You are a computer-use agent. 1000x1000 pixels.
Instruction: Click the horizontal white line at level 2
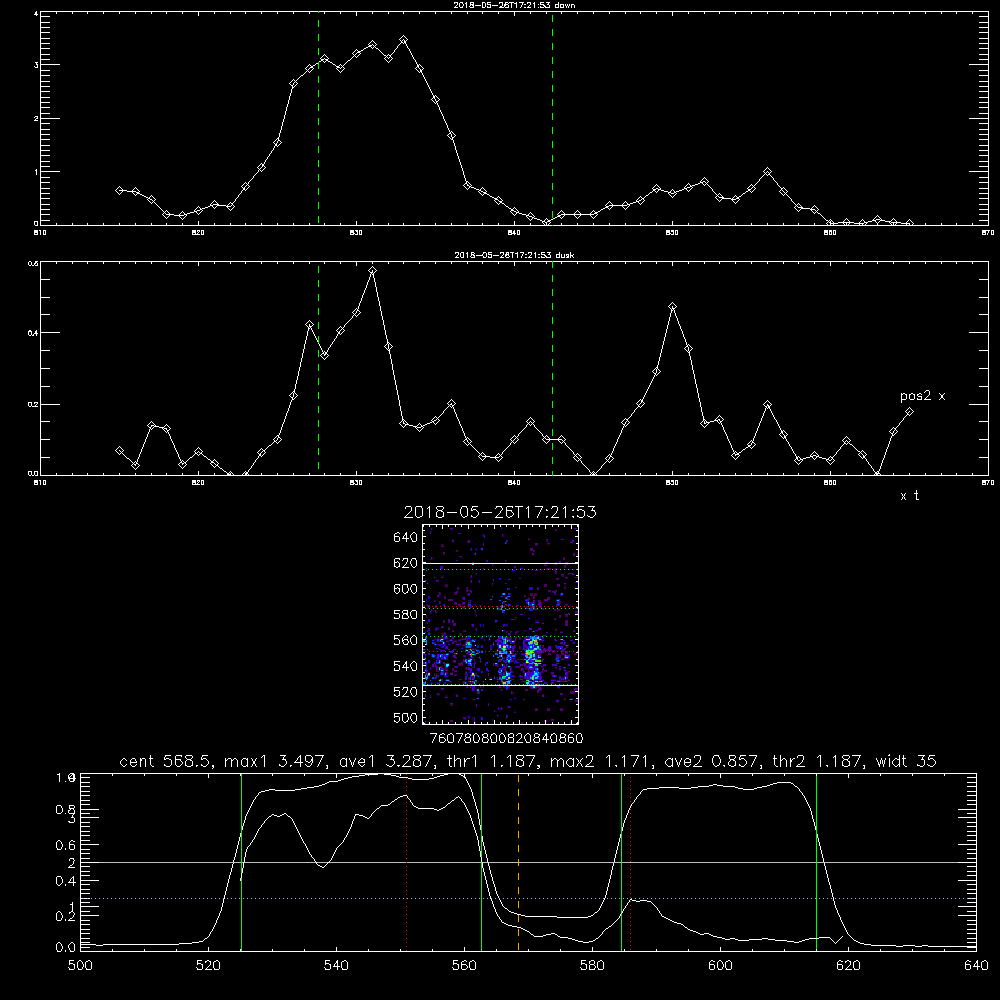pos(528,862)
